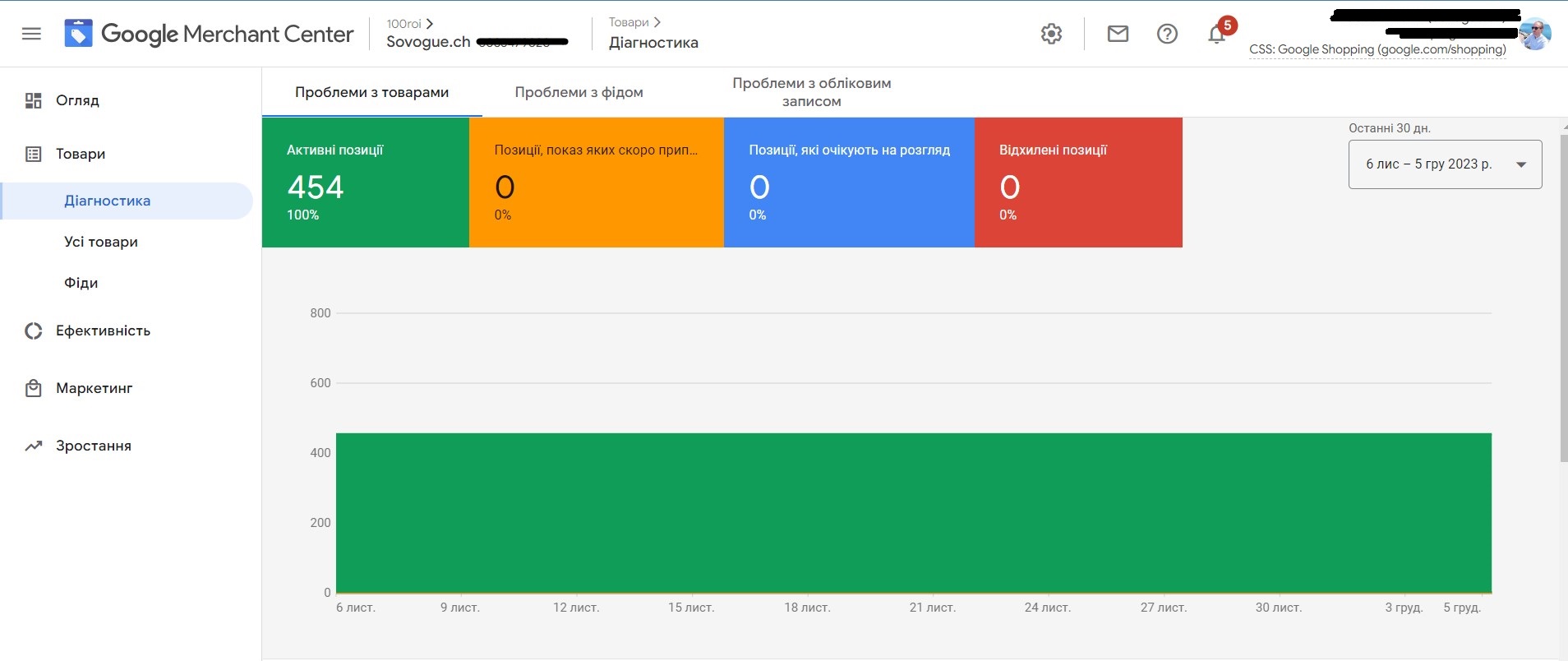The width and height of the screenshot is (1568, 661).
Task: Select the green Активні позиції tile
Action: tap(365, 183)
